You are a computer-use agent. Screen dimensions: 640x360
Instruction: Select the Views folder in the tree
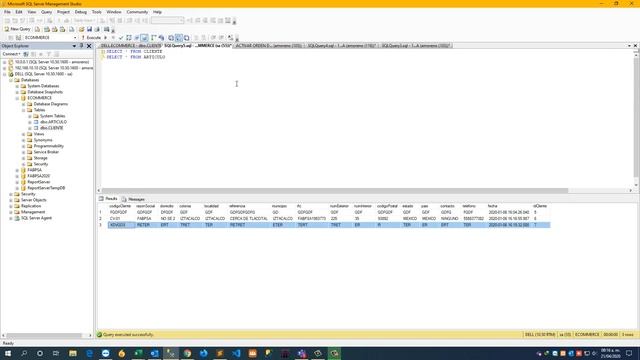[x=39, y=134]
